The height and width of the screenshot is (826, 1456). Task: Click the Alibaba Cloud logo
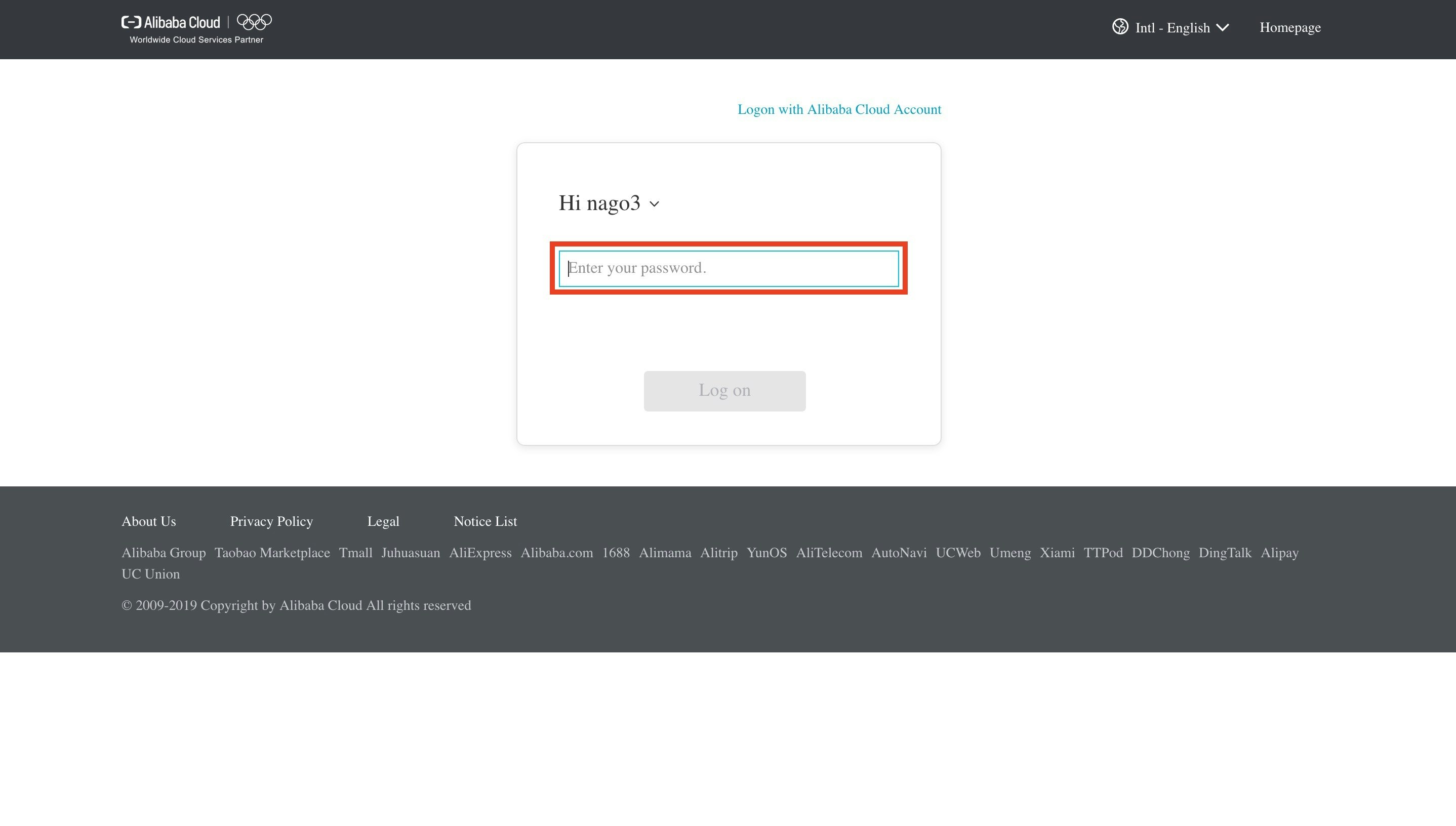click(x=170, y=23)
